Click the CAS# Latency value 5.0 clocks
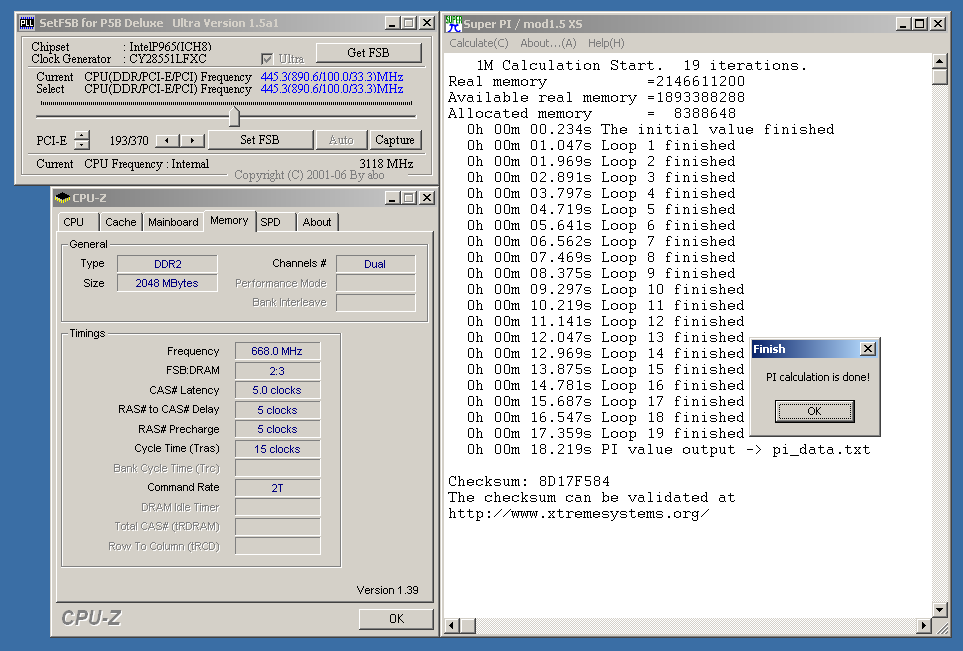The width and height of the screenshot is (963, 651). pos(277,391)
